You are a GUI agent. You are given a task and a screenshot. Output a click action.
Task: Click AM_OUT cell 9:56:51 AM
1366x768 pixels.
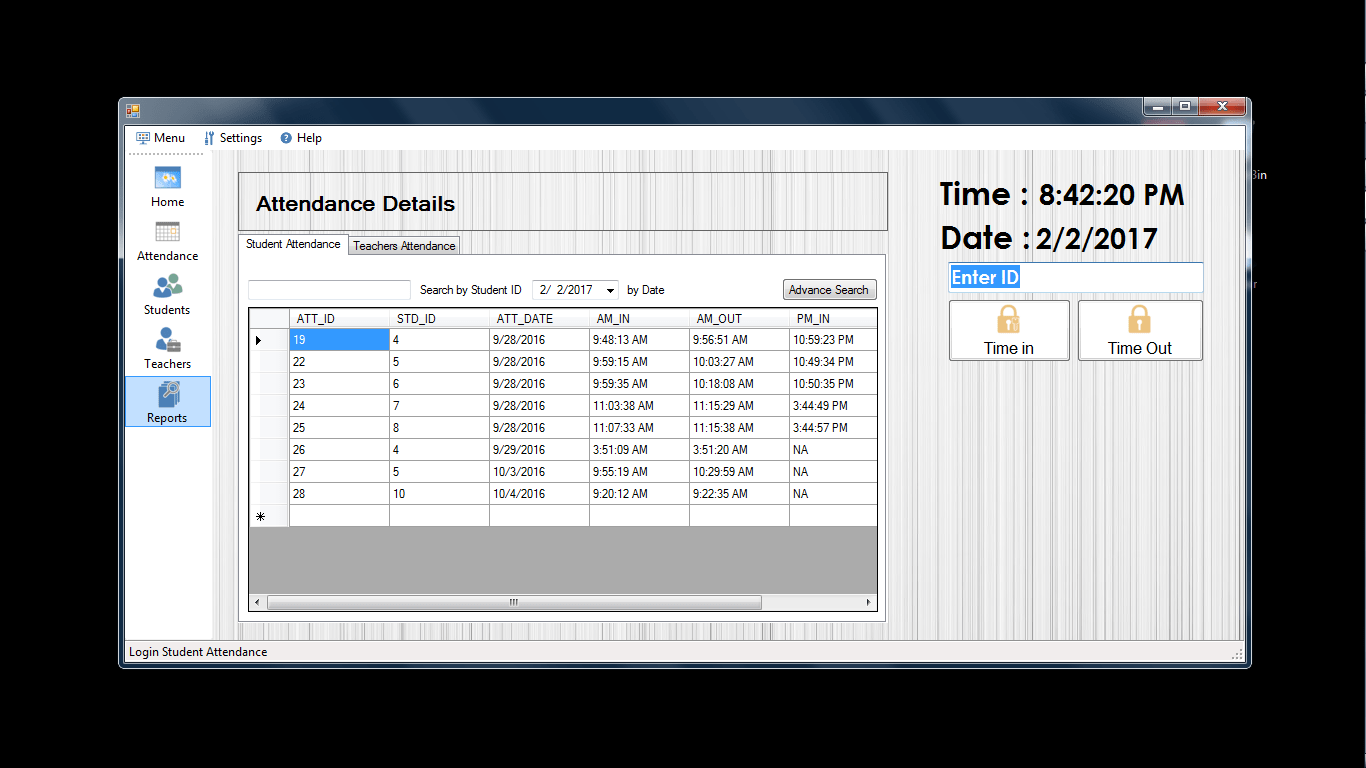739,340
